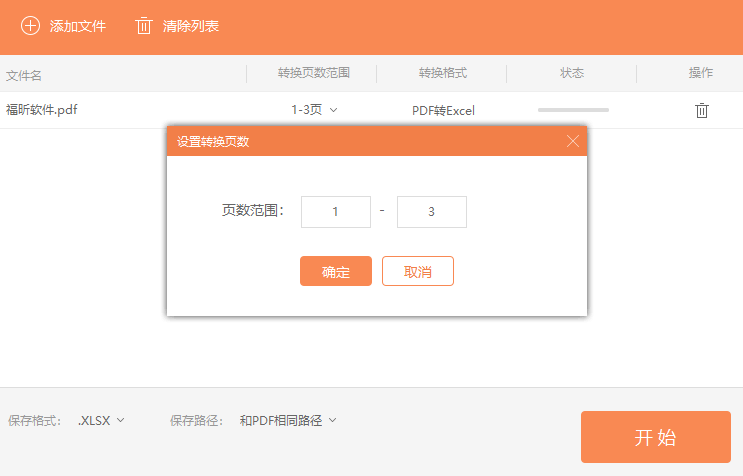Click the 转换格式 column header

[443, 73]
